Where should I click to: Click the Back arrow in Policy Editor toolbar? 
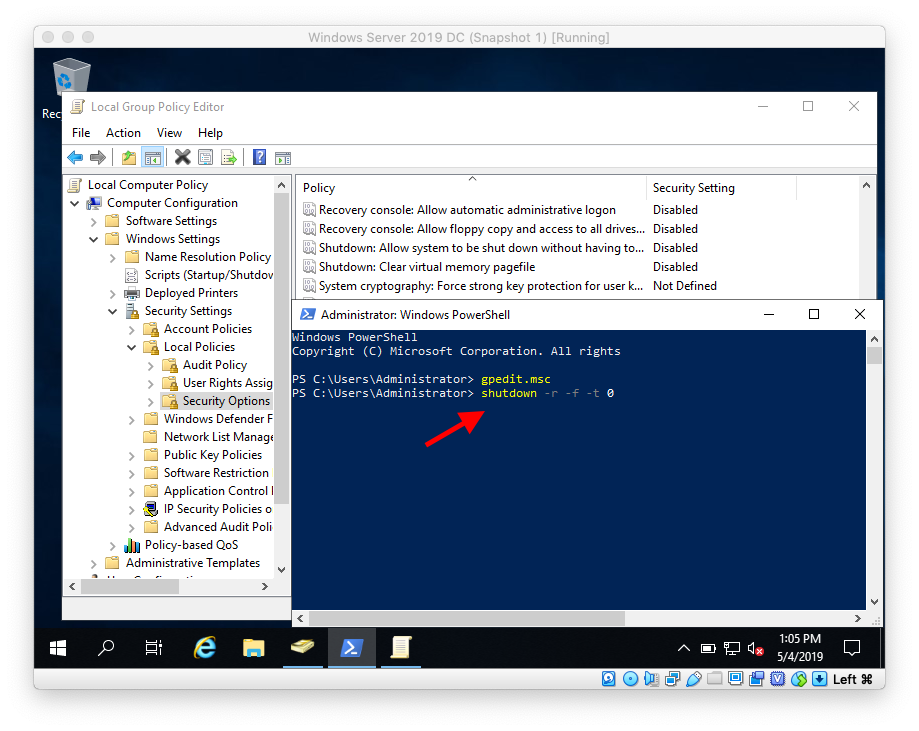coord(75,157)
